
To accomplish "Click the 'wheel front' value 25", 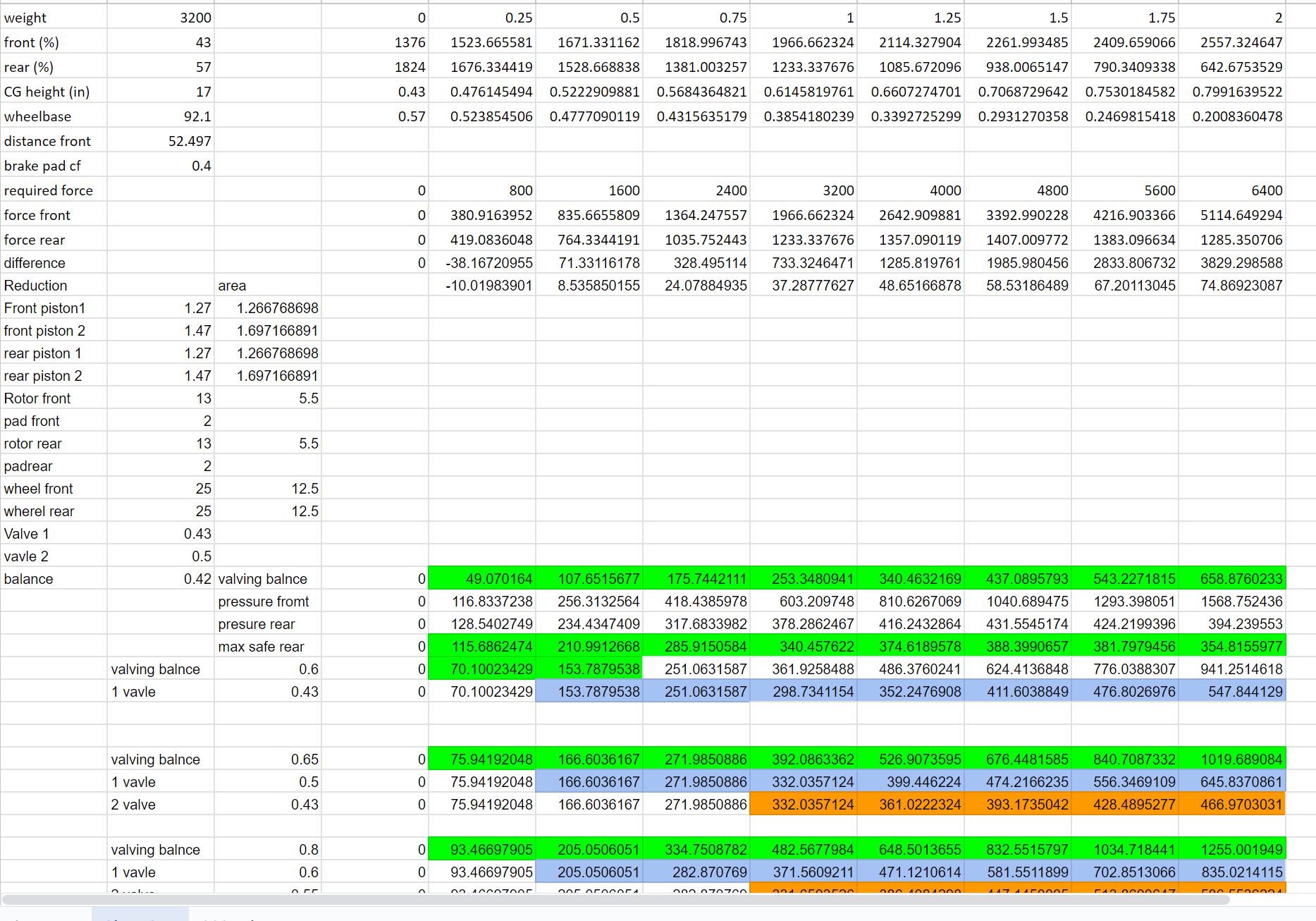I will tap(161, 489).
